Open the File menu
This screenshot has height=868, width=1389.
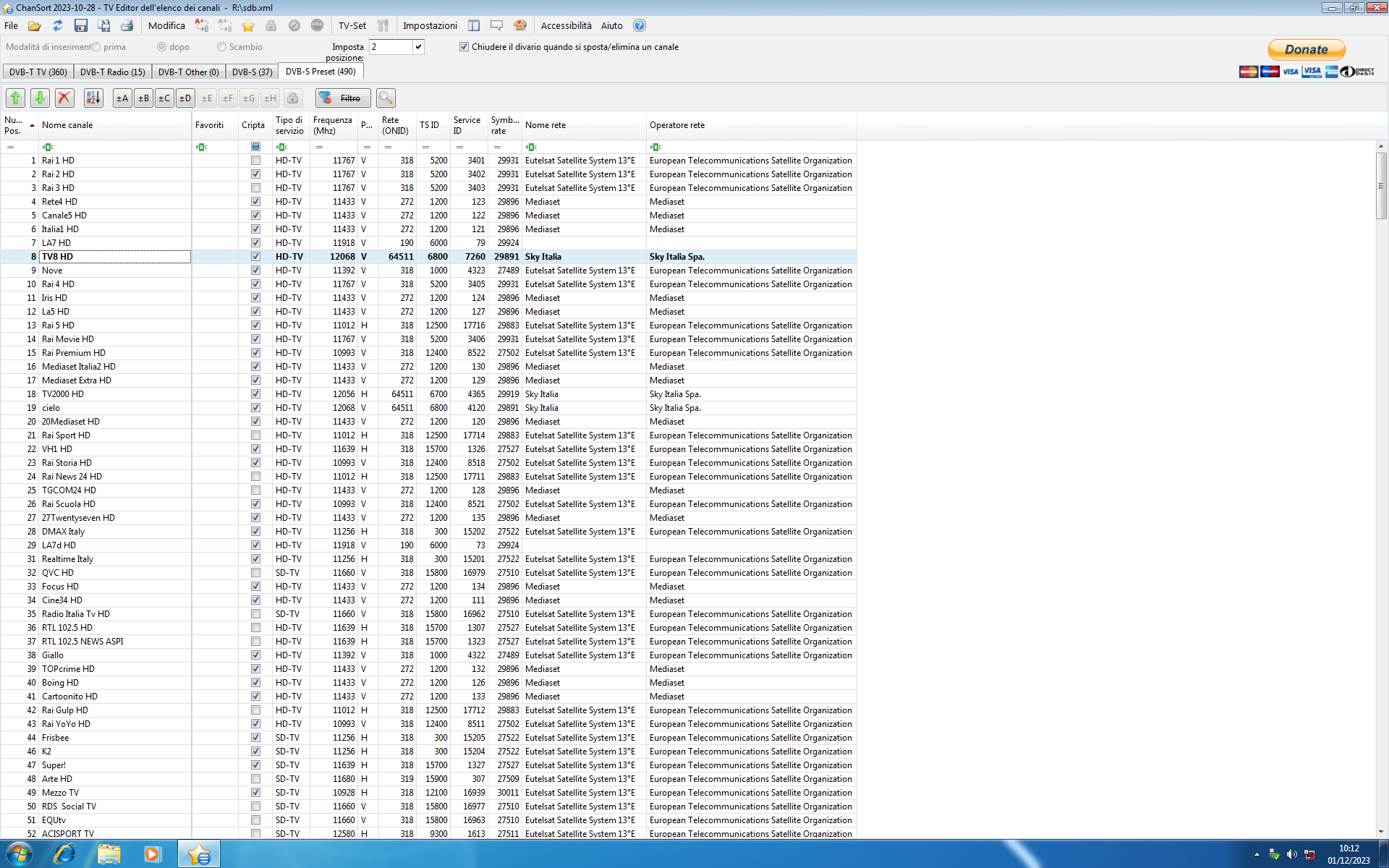click(11, 25)
